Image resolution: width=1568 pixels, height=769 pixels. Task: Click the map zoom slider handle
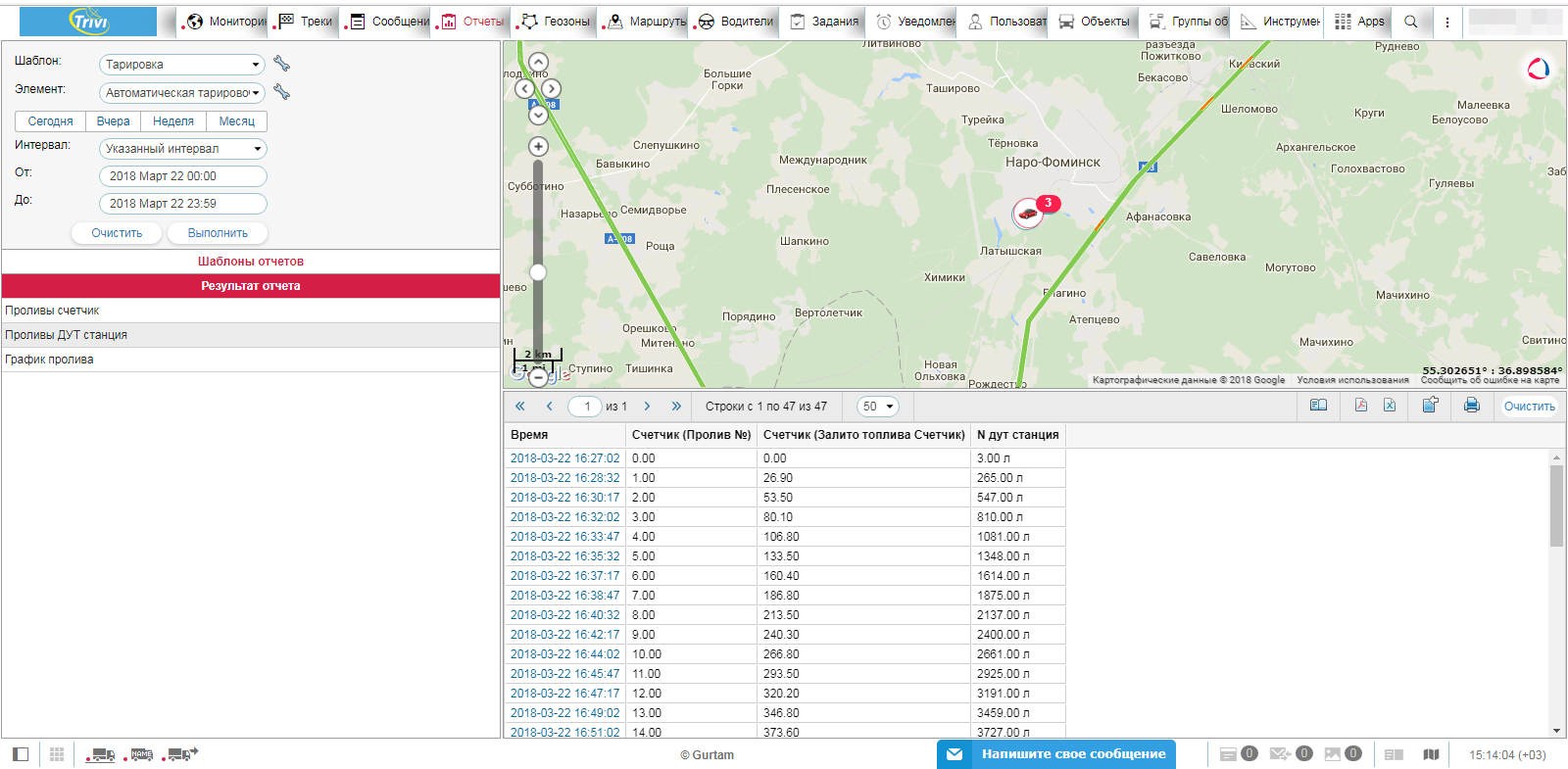tap(538, 272)
